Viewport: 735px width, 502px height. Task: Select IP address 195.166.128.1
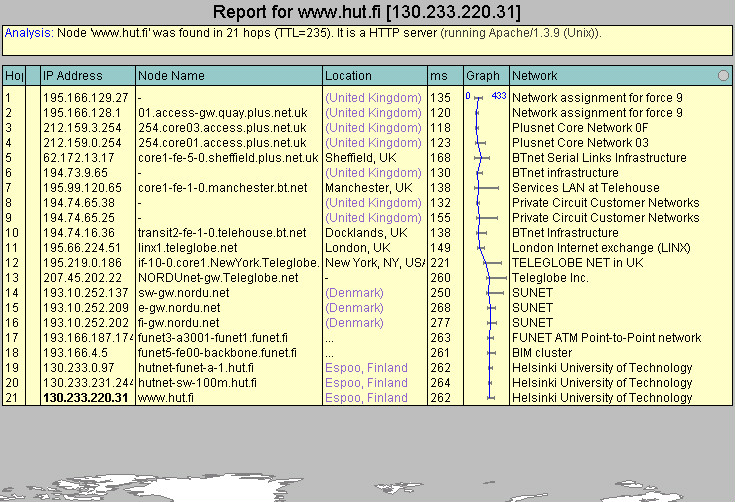82,112
